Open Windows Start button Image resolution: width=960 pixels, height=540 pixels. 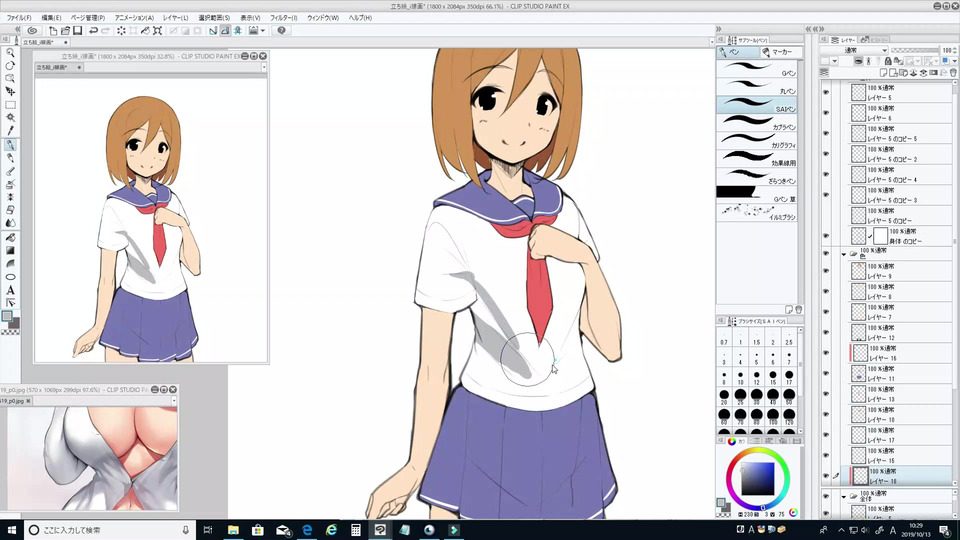pos(11,530)
